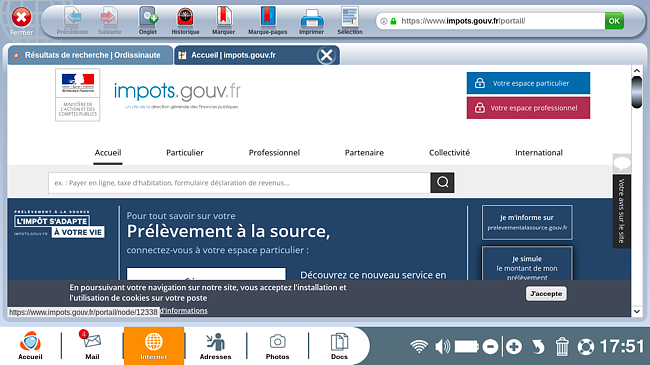Open a new tab with Onglet
Screen dimensions: 650x365
(148, 21)
